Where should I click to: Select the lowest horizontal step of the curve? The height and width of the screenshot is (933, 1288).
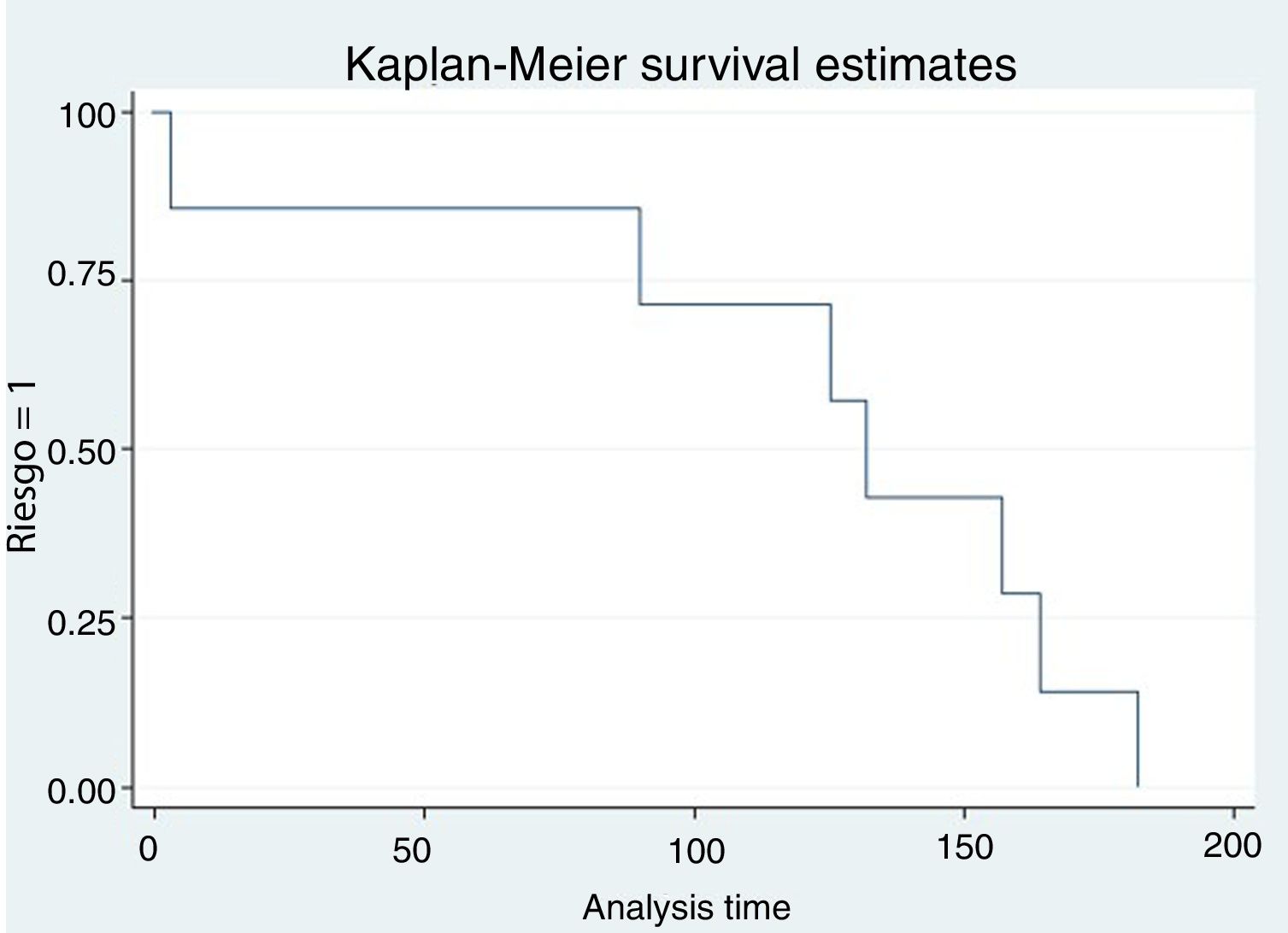1089,692
